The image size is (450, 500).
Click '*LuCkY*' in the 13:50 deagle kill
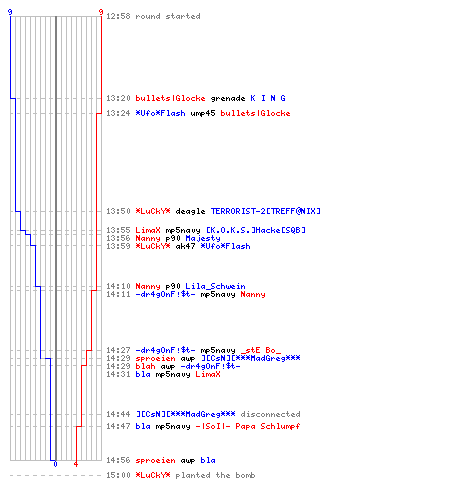(x=153, y=211)
